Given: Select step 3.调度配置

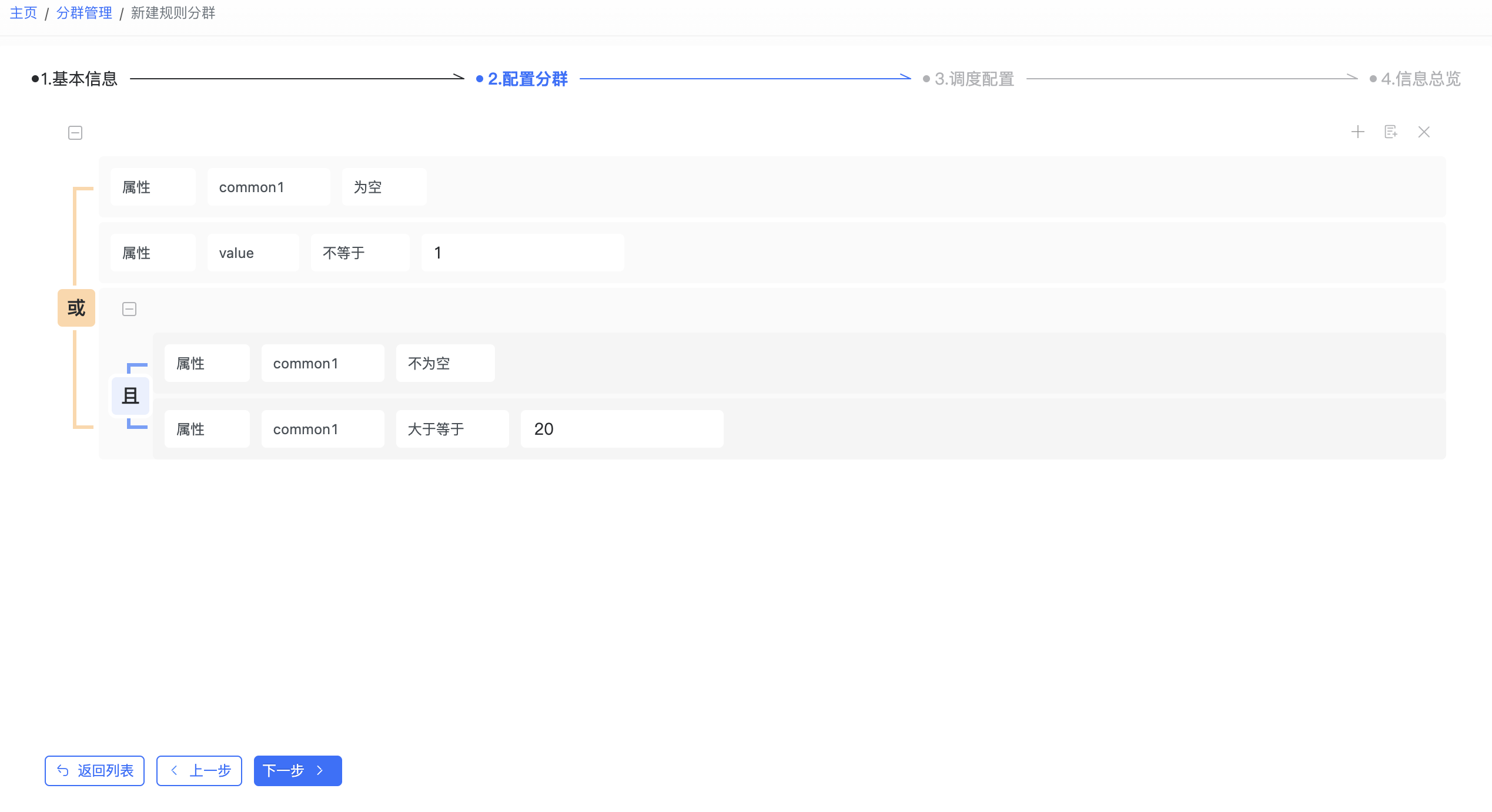Looking at the screenshot, I should pyautogui.click(x=969, y=79).
